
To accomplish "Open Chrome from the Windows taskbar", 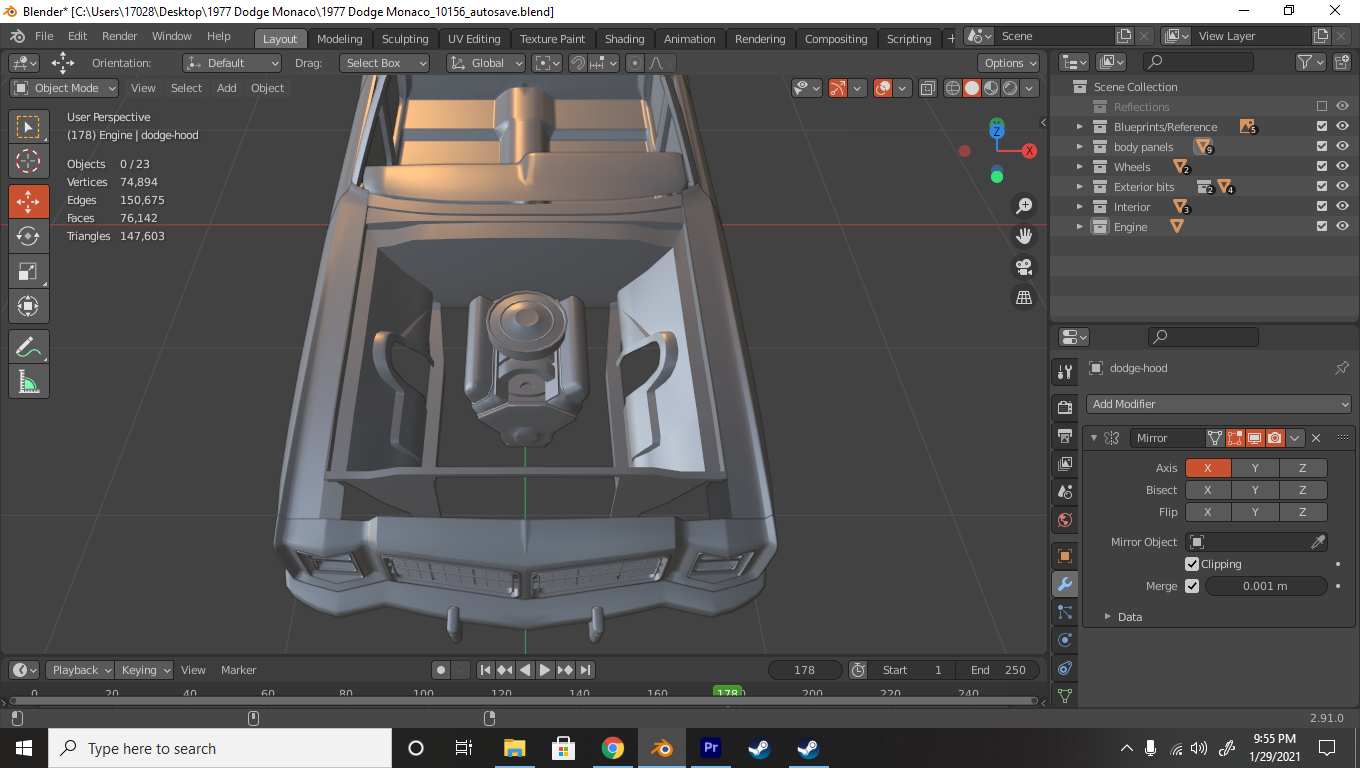I will (x=613, y=748).
